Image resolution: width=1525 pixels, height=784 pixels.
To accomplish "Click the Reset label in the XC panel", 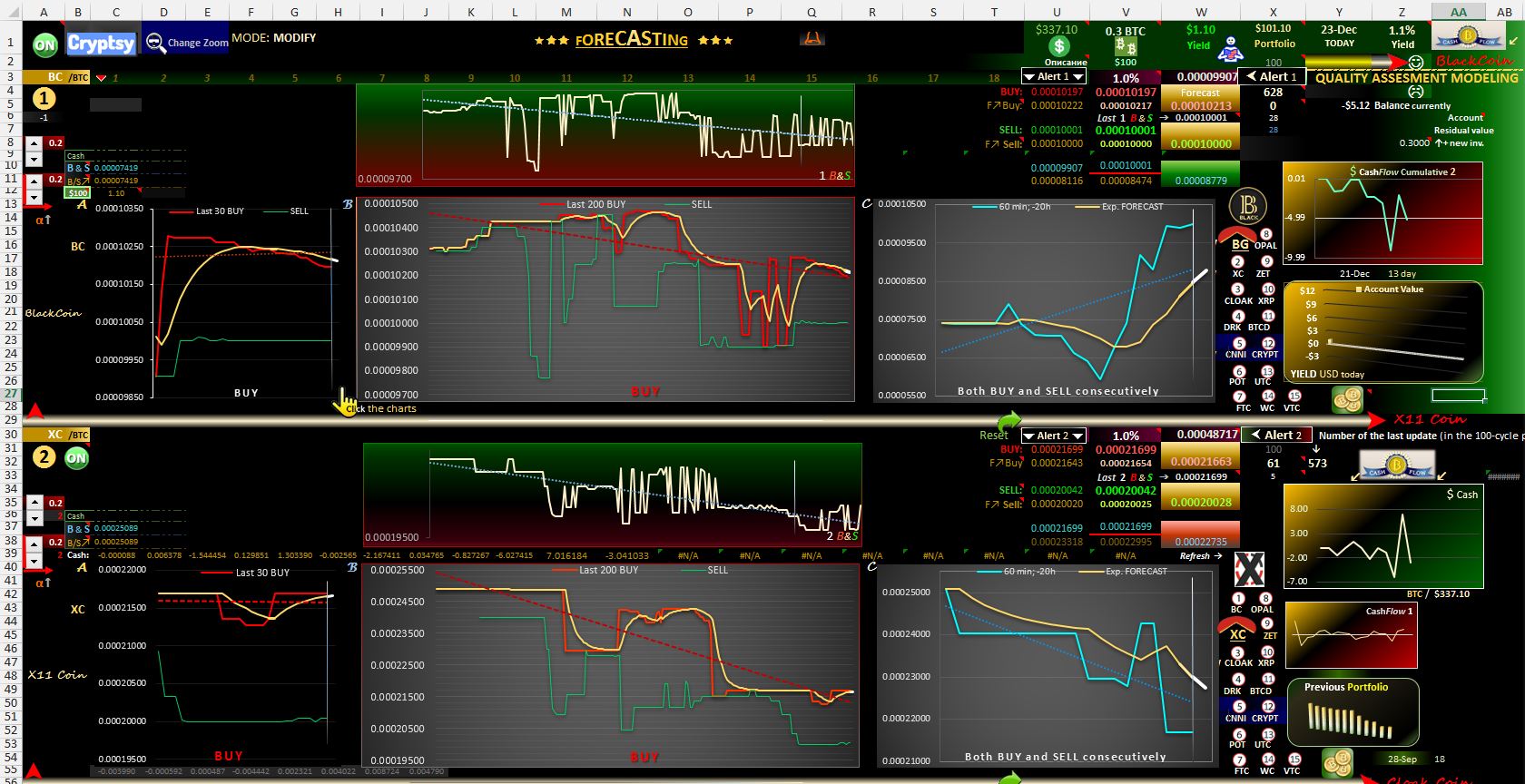I will pyautogui.click(x=993, y=436).
